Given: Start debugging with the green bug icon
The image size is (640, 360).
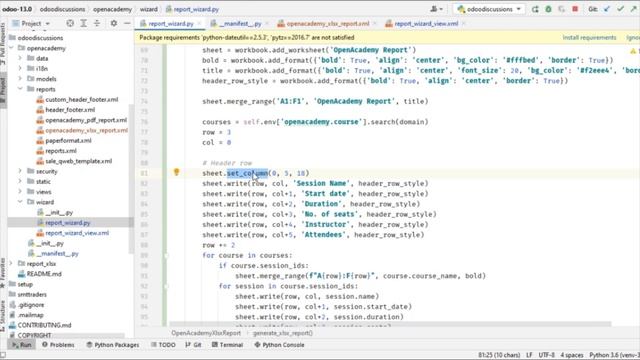Looking at the screenshot, I should [549, 9].
